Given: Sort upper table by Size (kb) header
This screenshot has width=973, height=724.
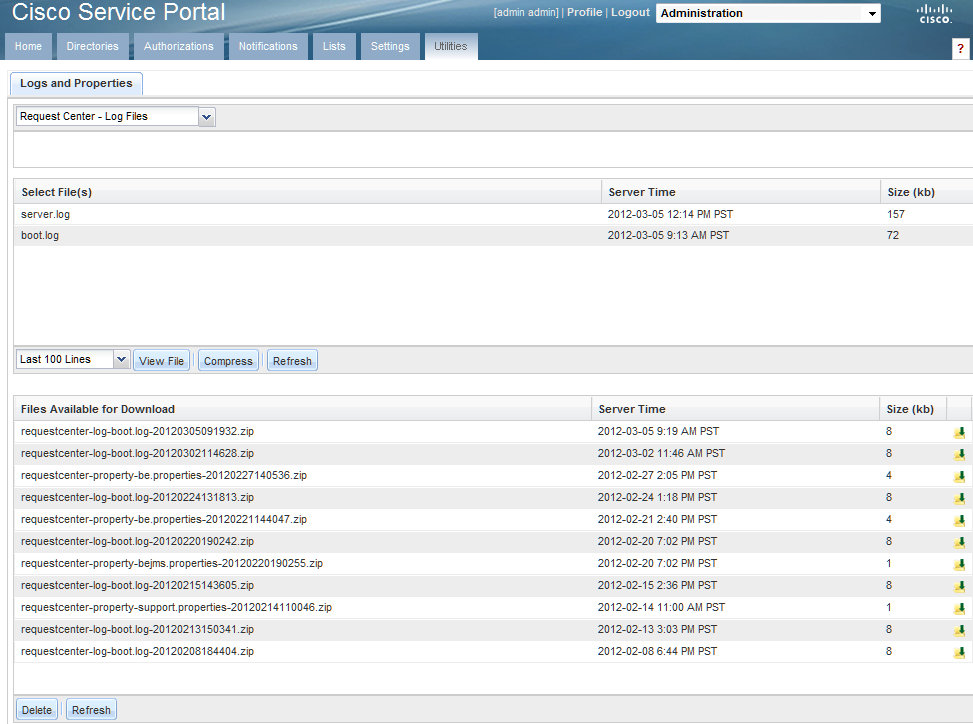Looking at the screenshot, I should click(926, 192).
